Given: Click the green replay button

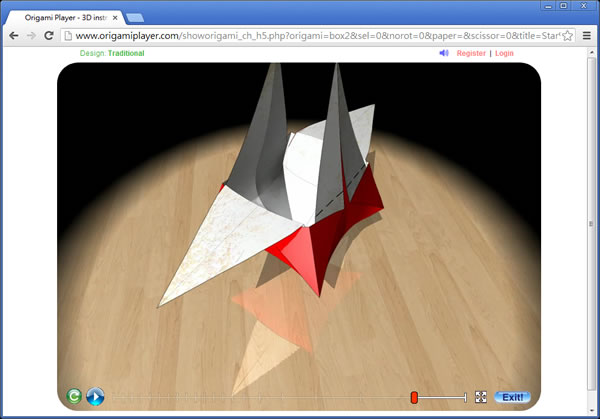Looking at the screenshot, I should tap(74, 396).
